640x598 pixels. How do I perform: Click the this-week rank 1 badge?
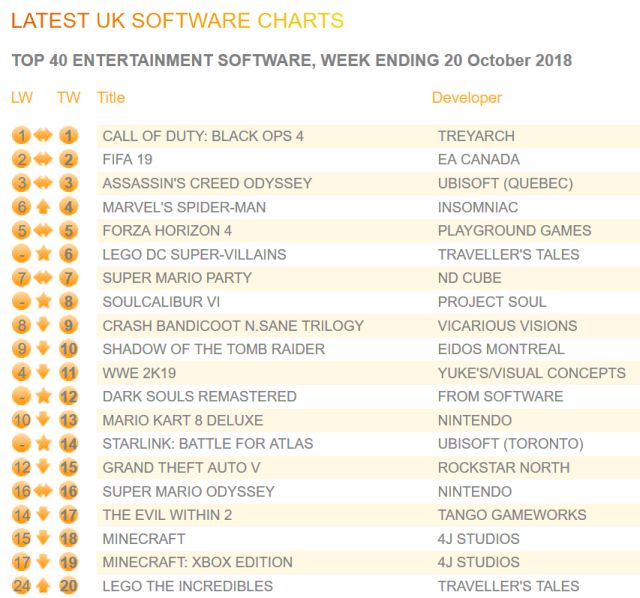[x=68, y=136]
